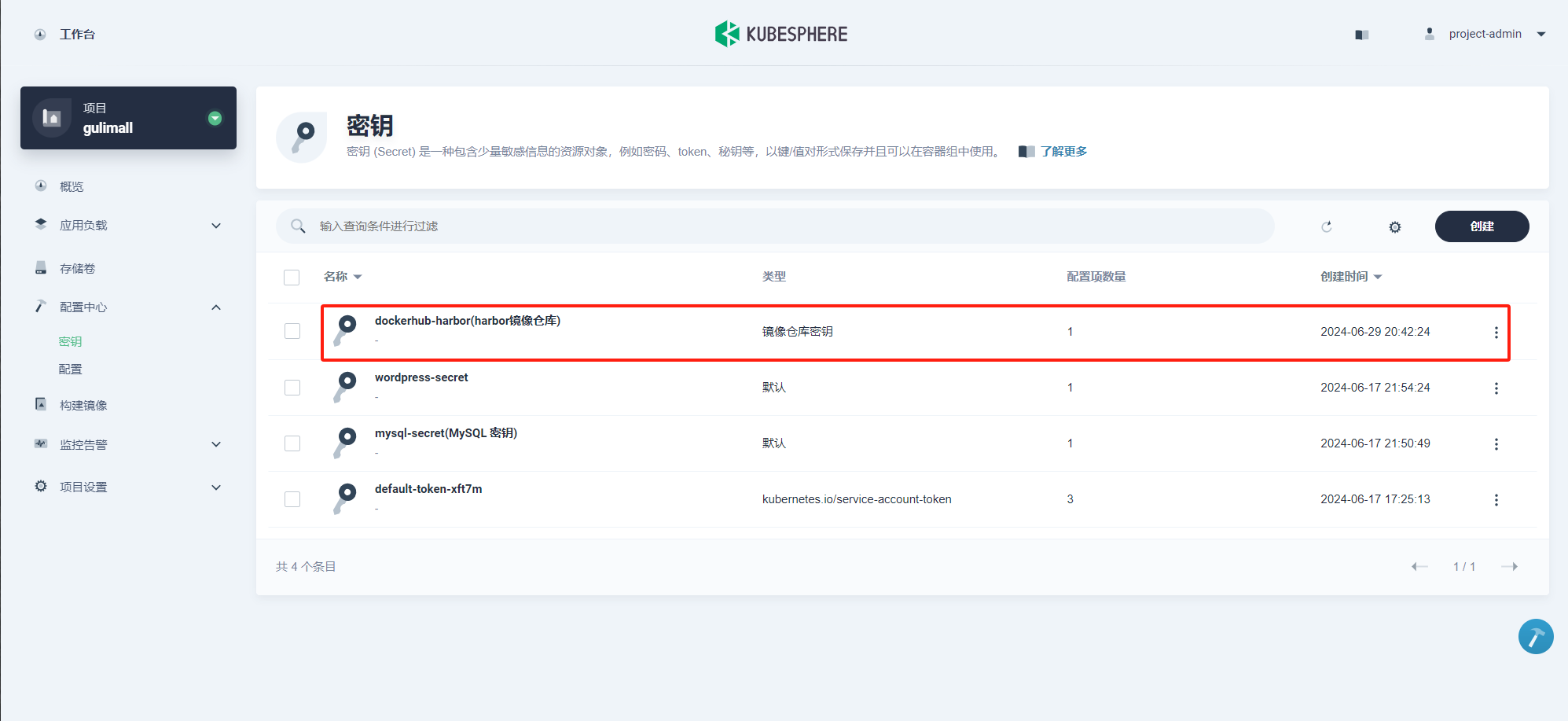Click the project settings gear icon
The width and height of the screenshot is (1568, 721).
pyautogui.click(x=41, y=487)
